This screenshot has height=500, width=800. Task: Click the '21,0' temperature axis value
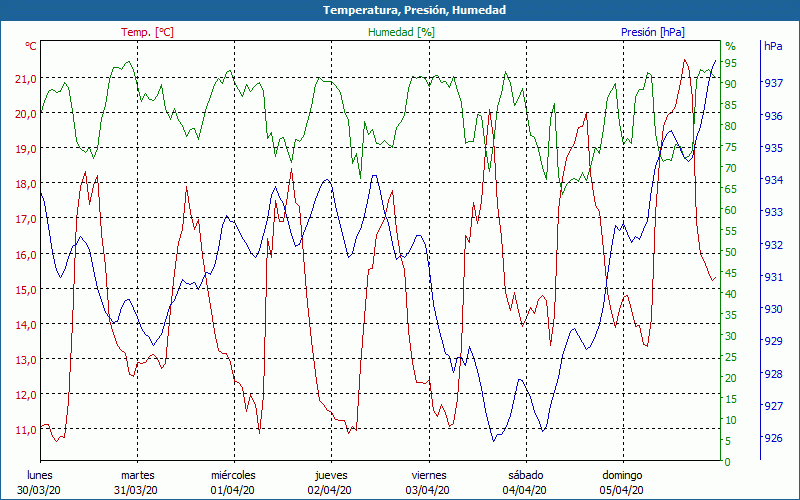click(x=26, y=79)
